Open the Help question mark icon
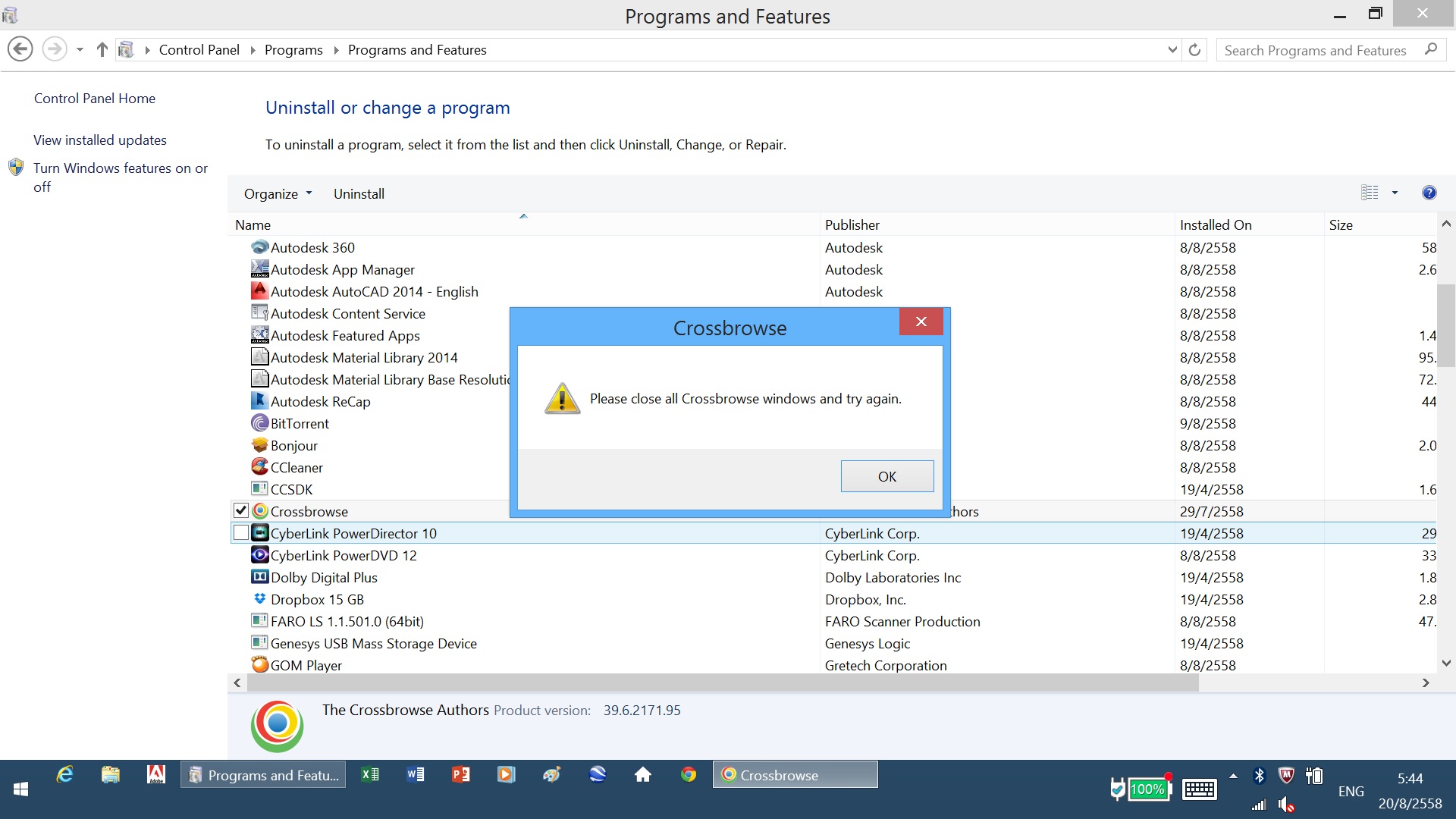Viewport: 1456px width, 819px height. click(x=1429, y=193)
